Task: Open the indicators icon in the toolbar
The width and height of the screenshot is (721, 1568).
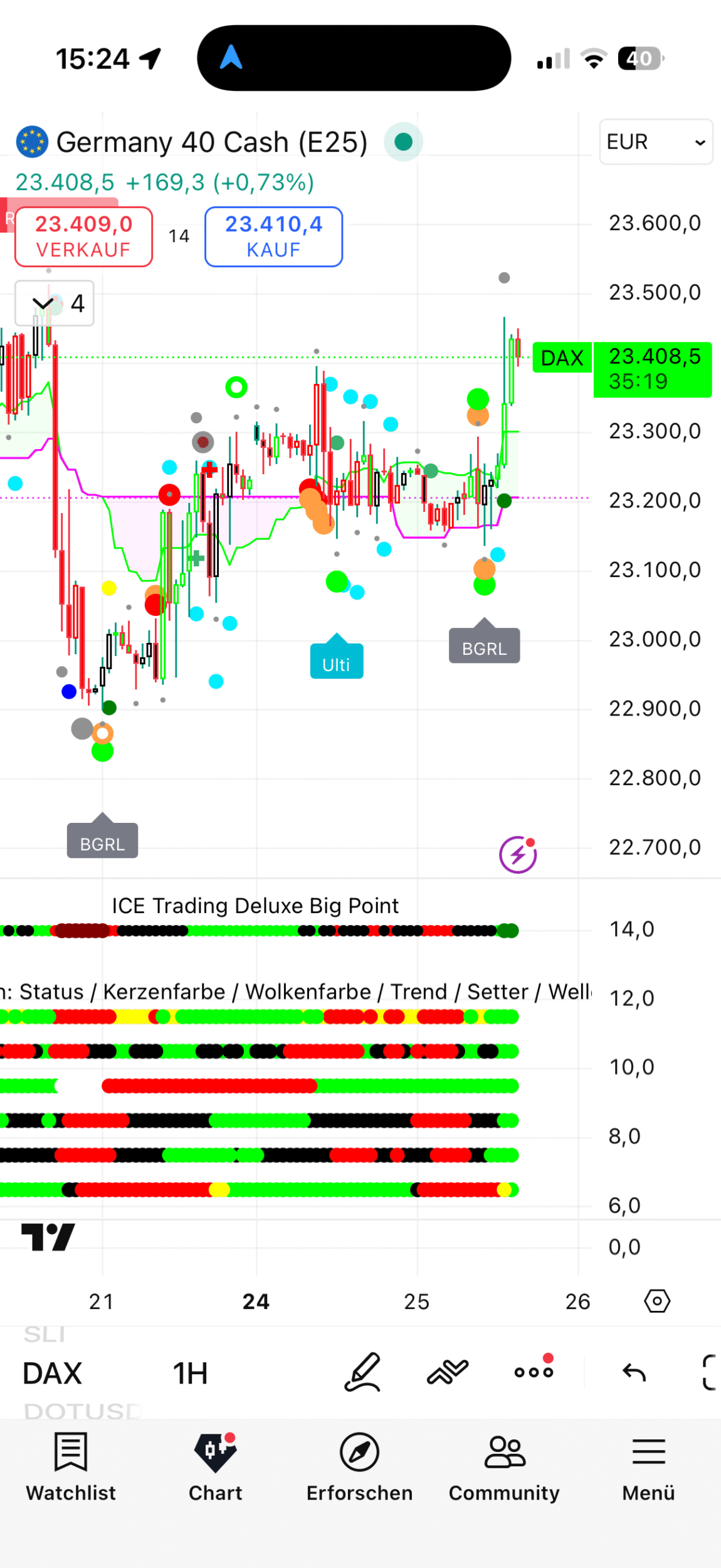Action: pyautogui.click(x=447, y=1372)
